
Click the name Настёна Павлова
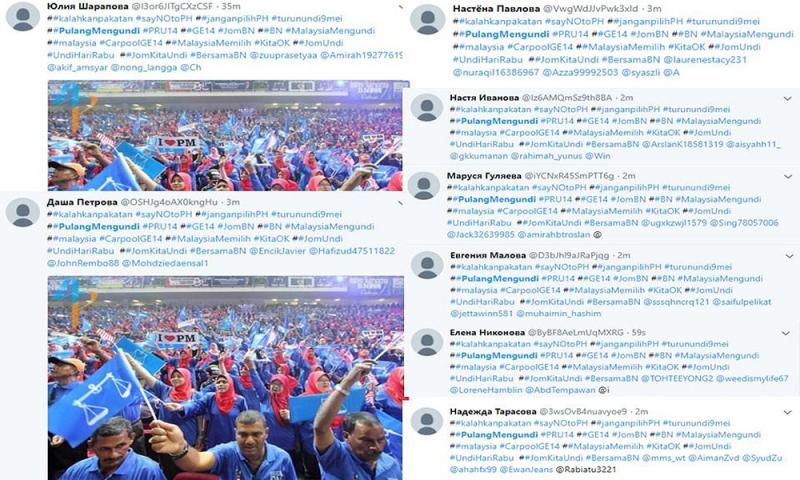(x=496, y=9)
